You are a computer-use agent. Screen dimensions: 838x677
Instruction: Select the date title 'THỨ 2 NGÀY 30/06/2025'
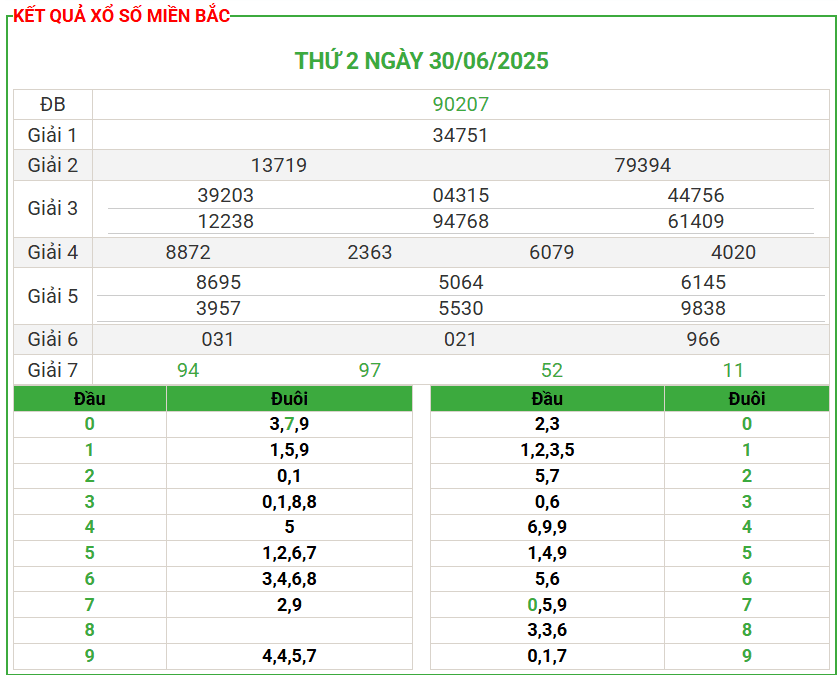tap(422, 61)
